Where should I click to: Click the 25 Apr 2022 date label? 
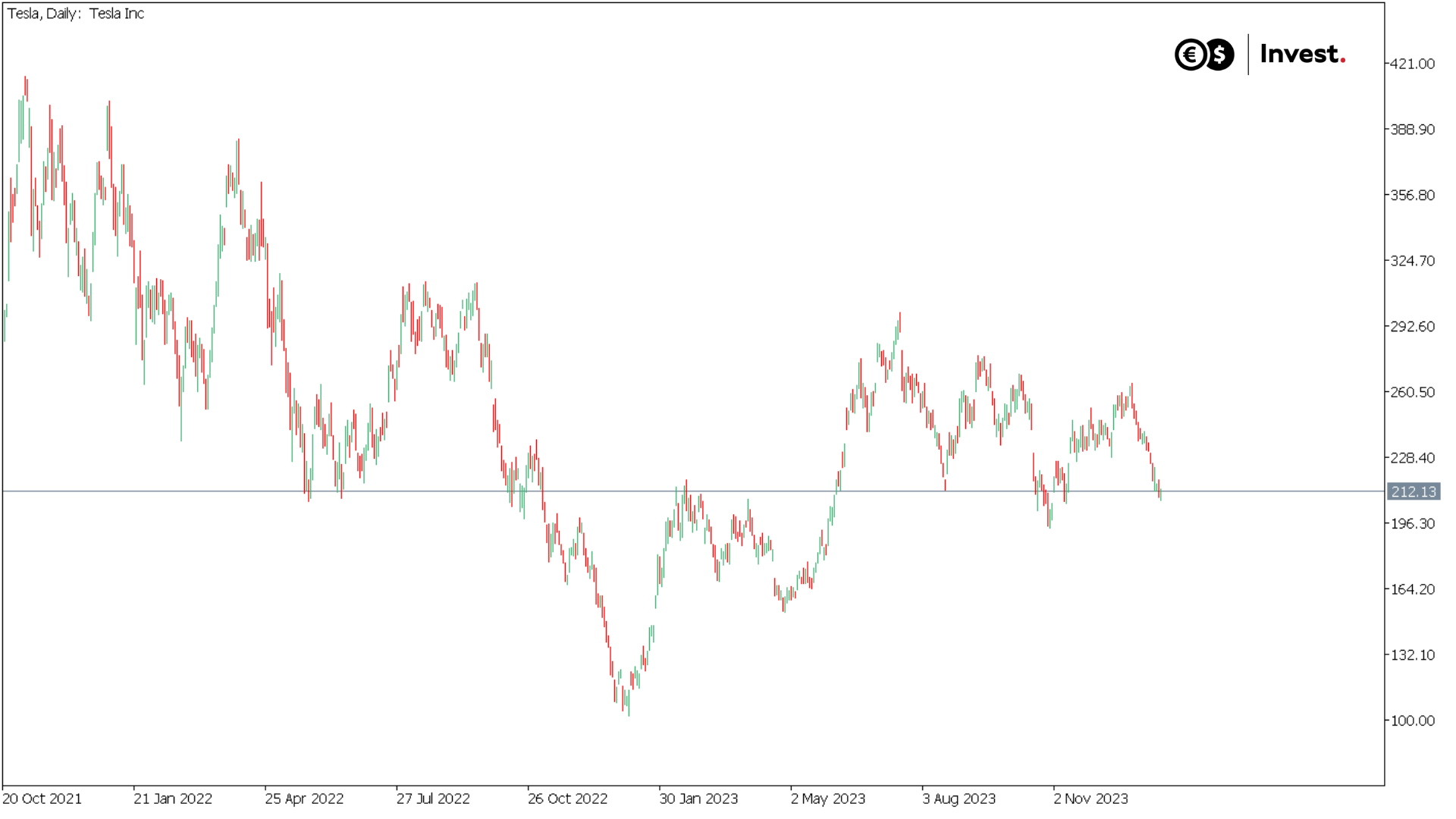pyautogui.click(x=304, y=799)
